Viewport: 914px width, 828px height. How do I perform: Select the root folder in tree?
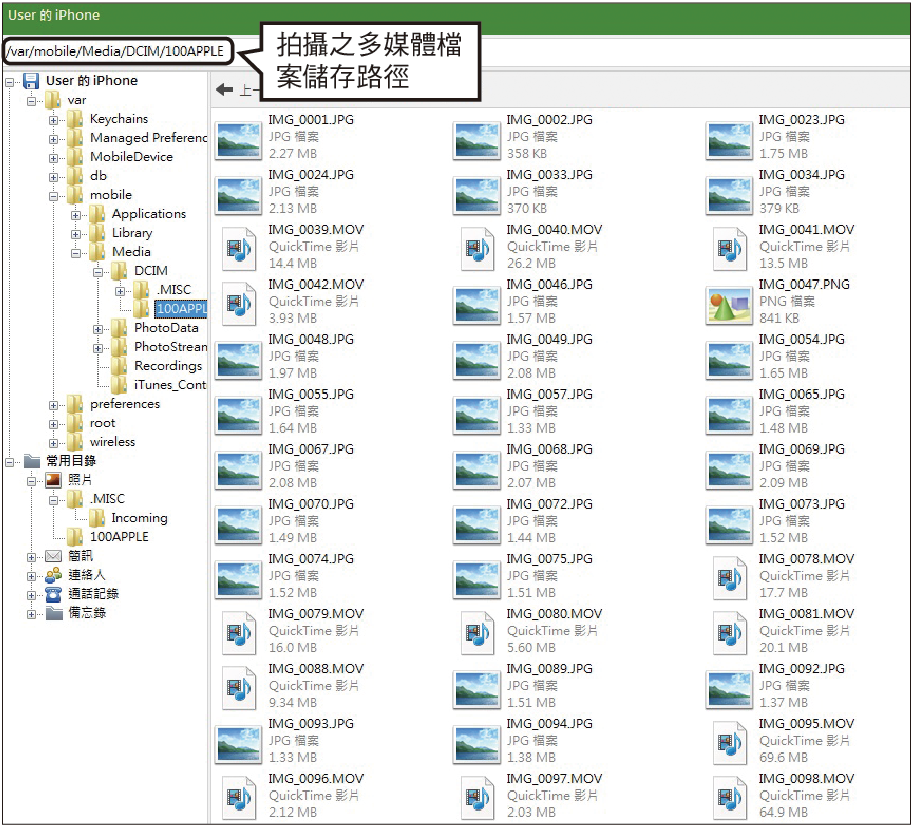coord(102,423)
